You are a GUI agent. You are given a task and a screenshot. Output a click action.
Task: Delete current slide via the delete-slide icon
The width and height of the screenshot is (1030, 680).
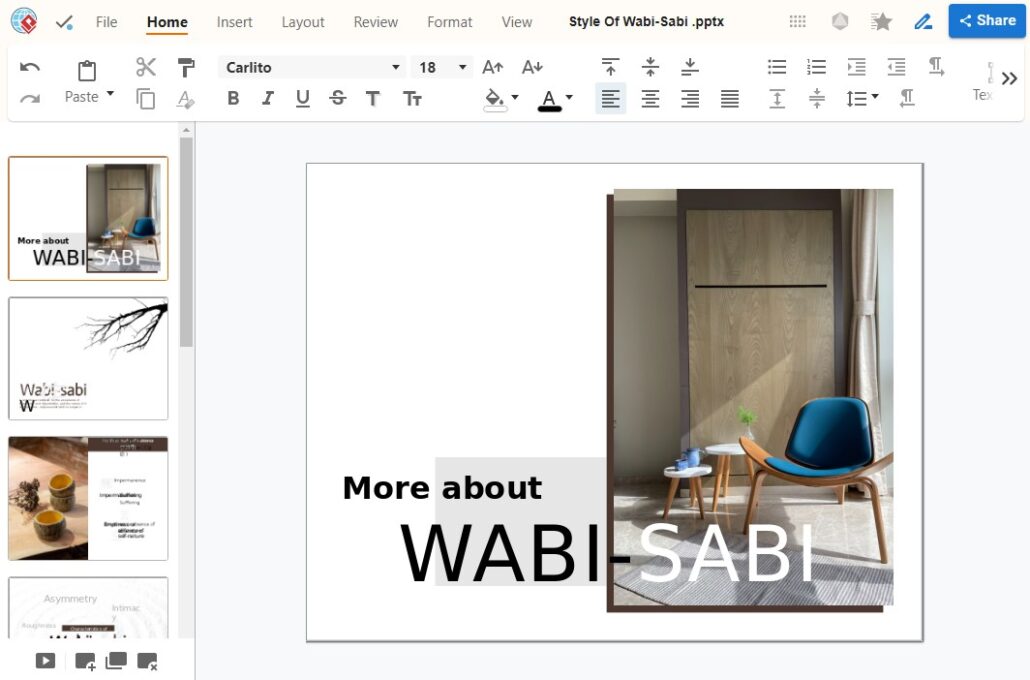pos(148,661)
